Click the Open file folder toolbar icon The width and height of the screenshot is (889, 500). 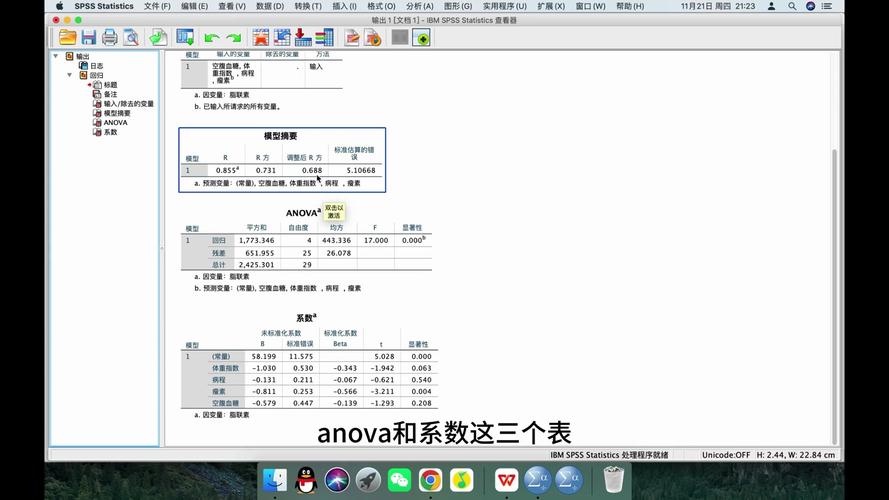click(x=67, y=37)
